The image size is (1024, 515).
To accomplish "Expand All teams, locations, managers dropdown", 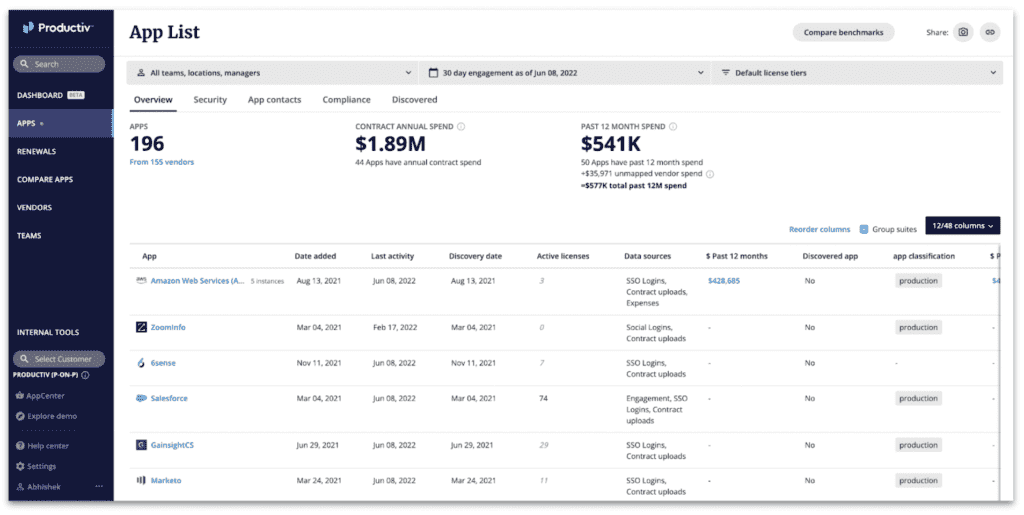I will tap(272, 73).
